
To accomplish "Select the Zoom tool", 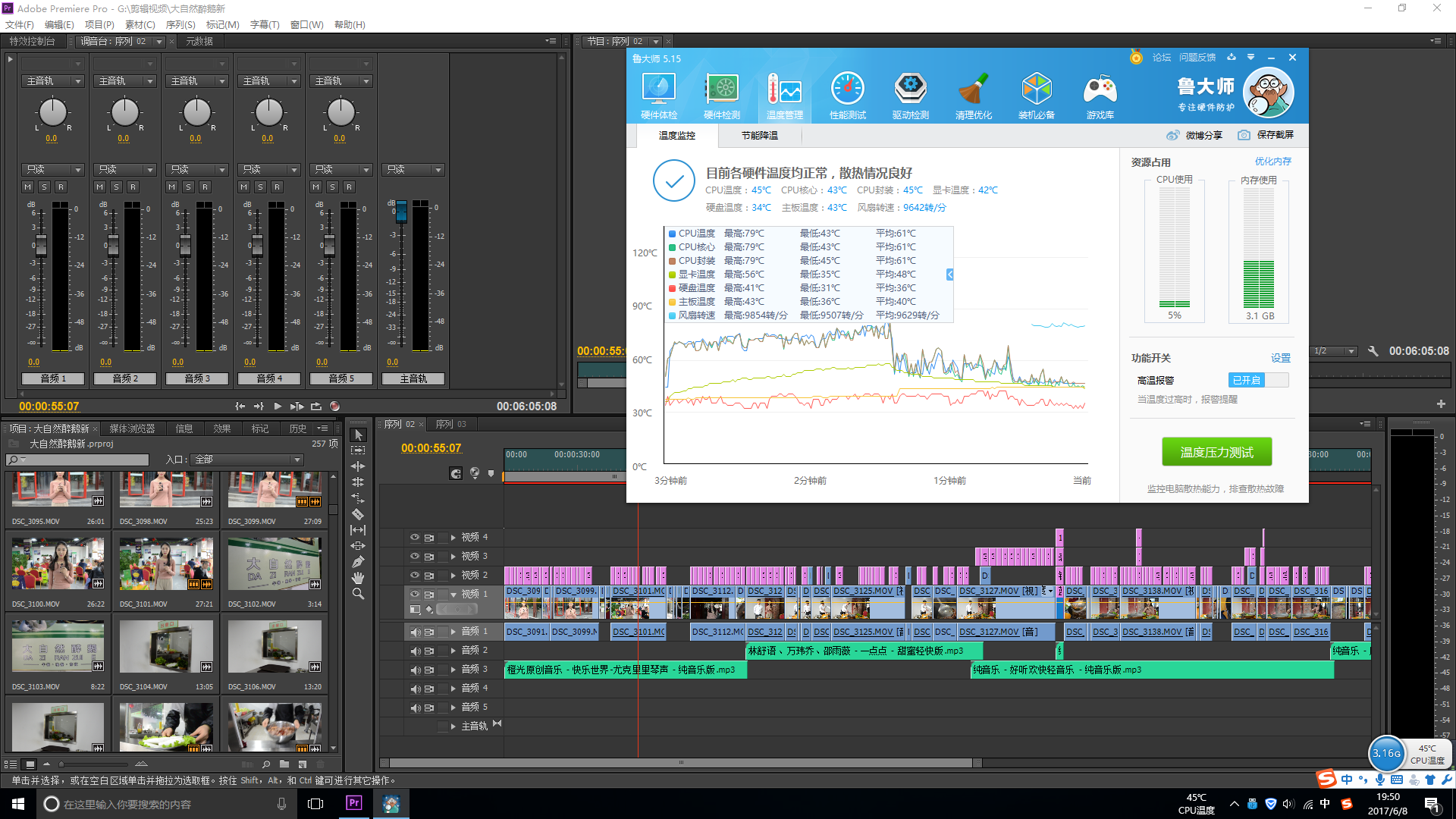I will point(359,594).
